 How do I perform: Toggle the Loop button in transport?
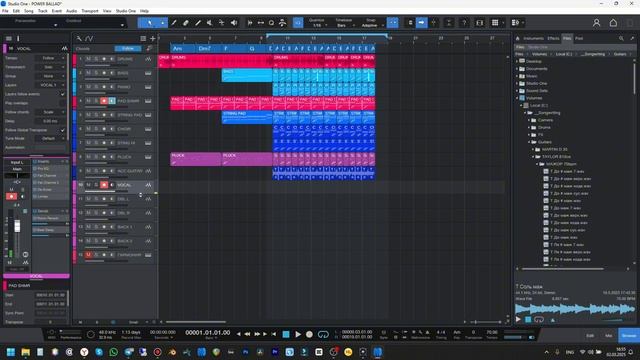323,334
